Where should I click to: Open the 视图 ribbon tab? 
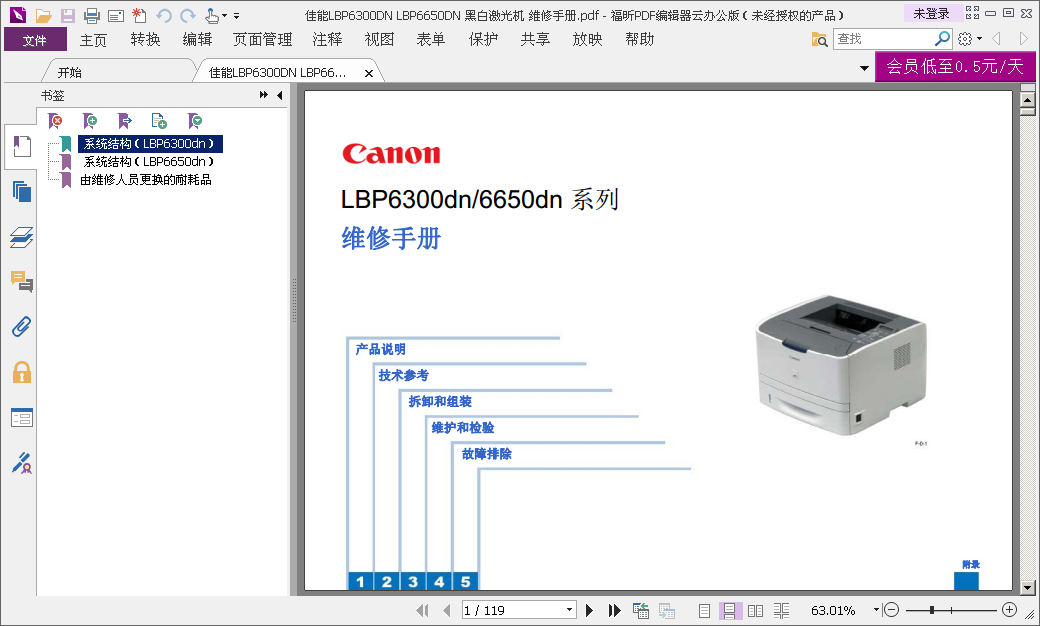point(379,40)
